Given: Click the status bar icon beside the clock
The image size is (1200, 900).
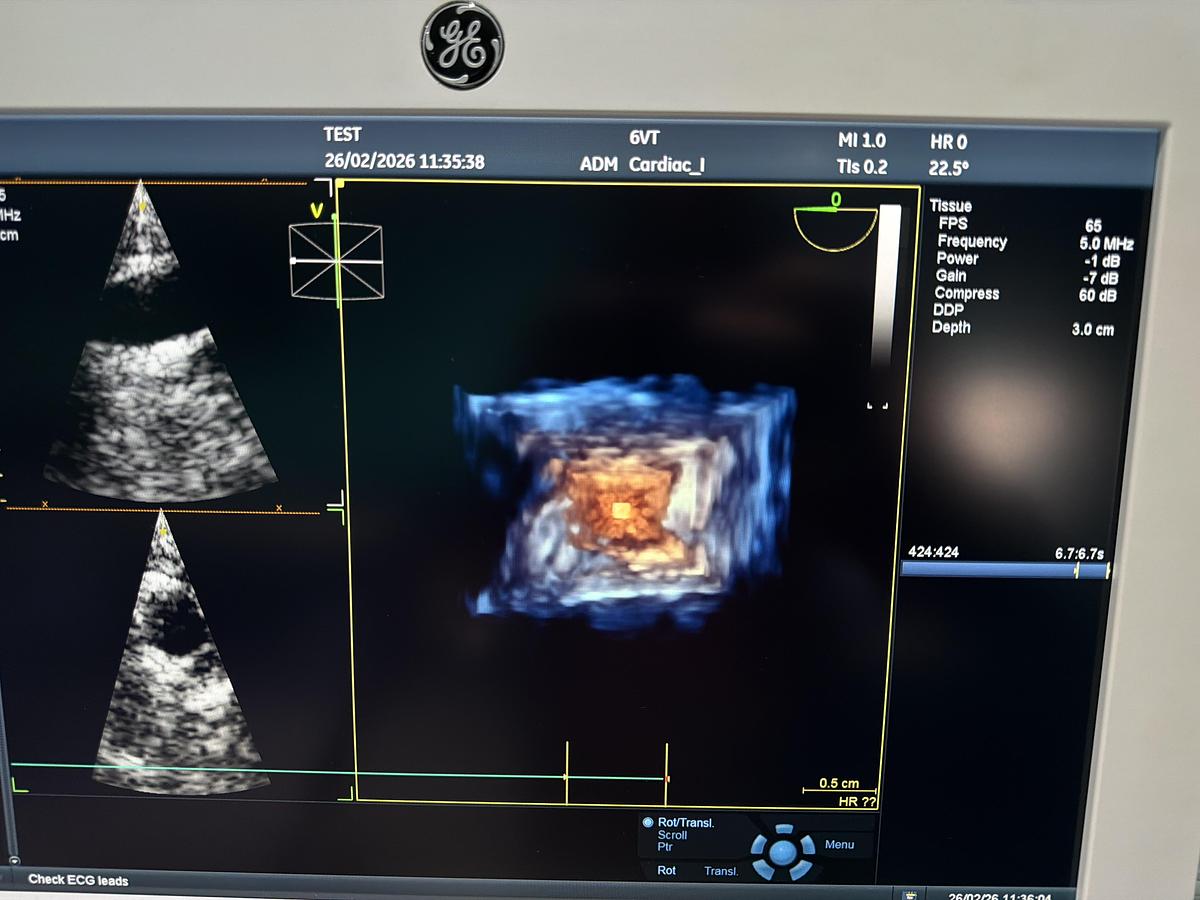Looking at the screenshot, I should point(910,893).
